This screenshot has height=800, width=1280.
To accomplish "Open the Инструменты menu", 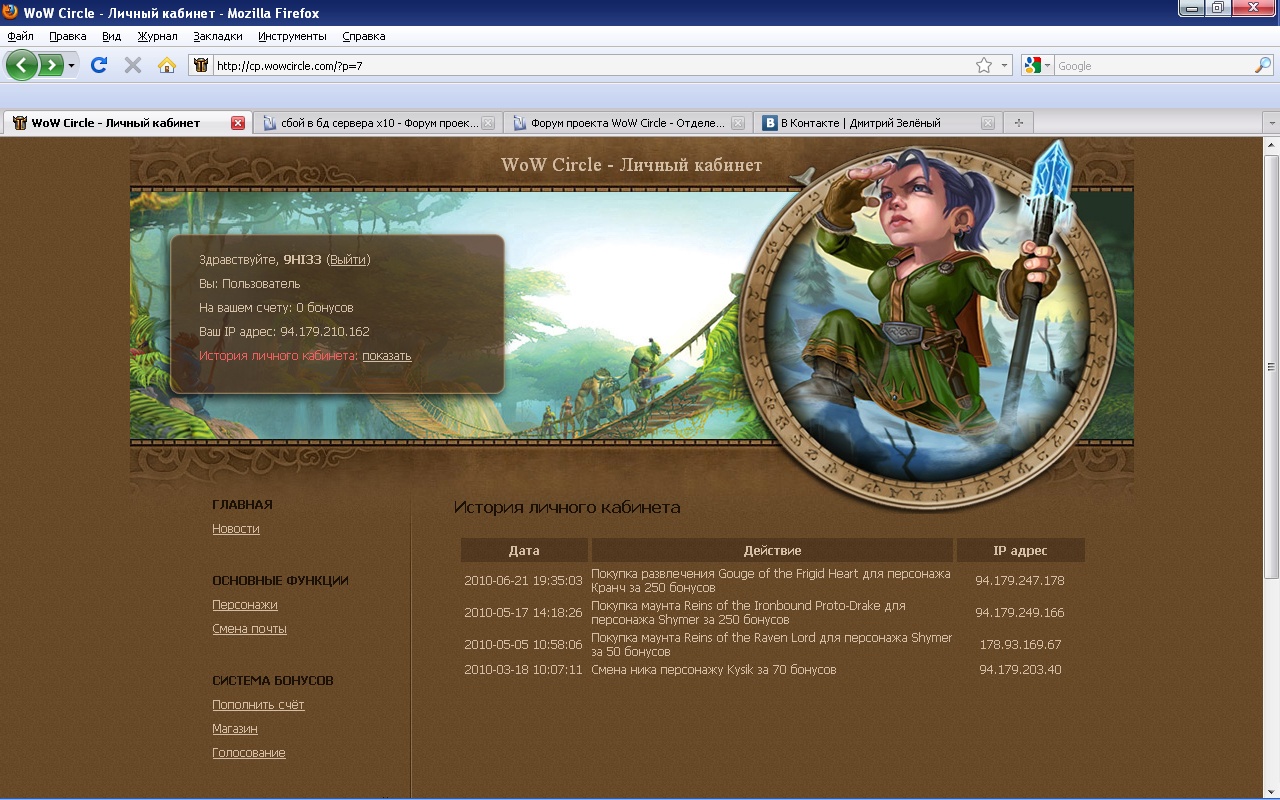I will tap(292, 36).
